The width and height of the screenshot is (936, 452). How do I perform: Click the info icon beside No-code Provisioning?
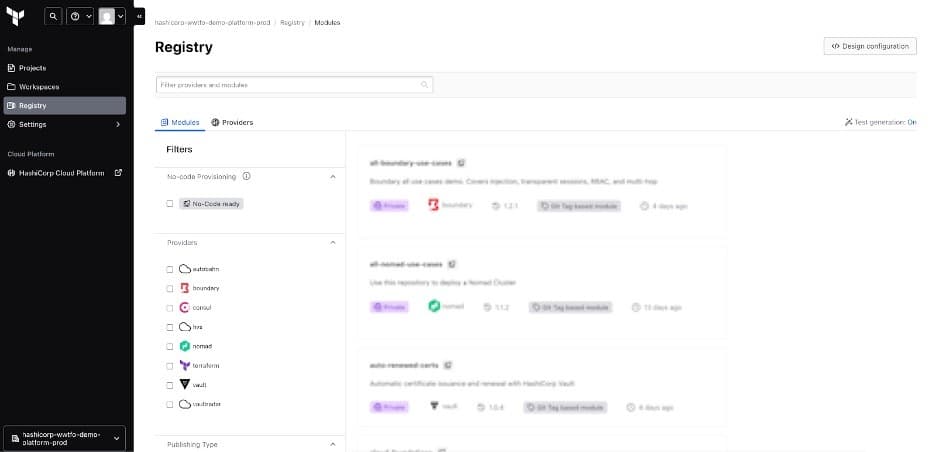tap(246, 177)
